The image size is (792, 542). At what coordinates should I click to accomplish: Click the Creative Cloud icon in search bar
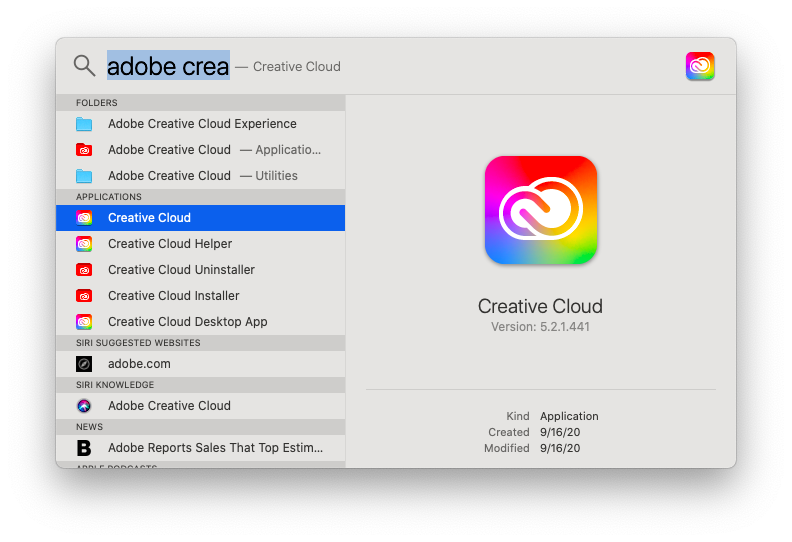point(700,66)
